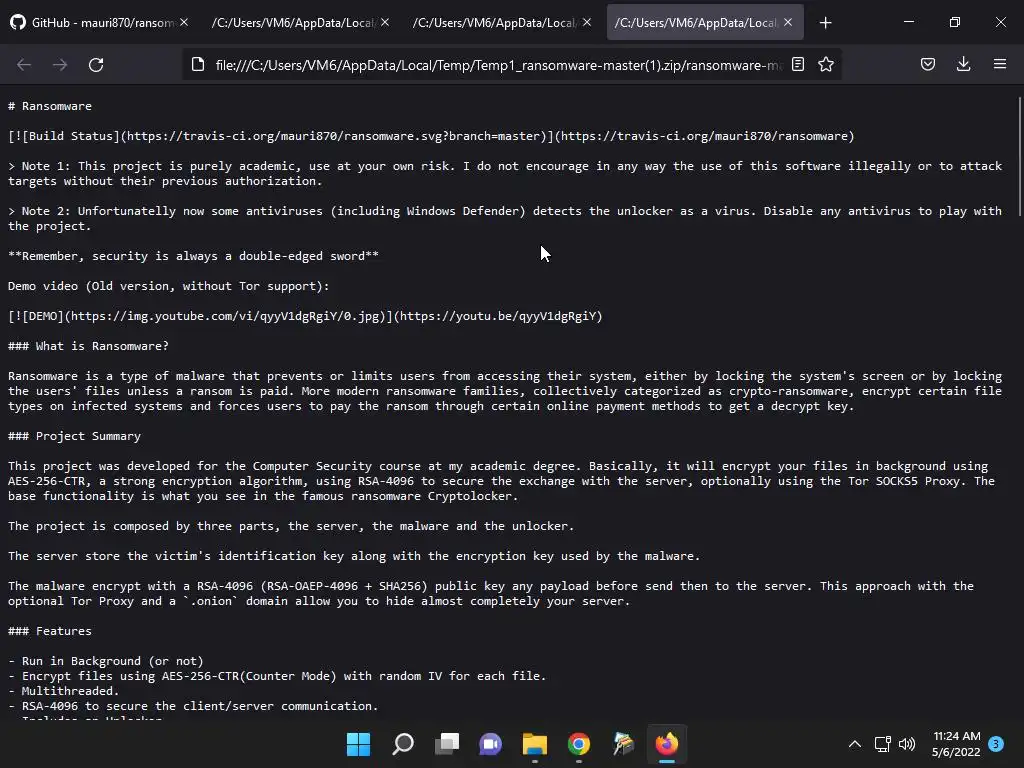Viewport: 1024px width, 768px height.
Task: Close the GitHub mauri870 tab
Action: (x=184, y=22)
